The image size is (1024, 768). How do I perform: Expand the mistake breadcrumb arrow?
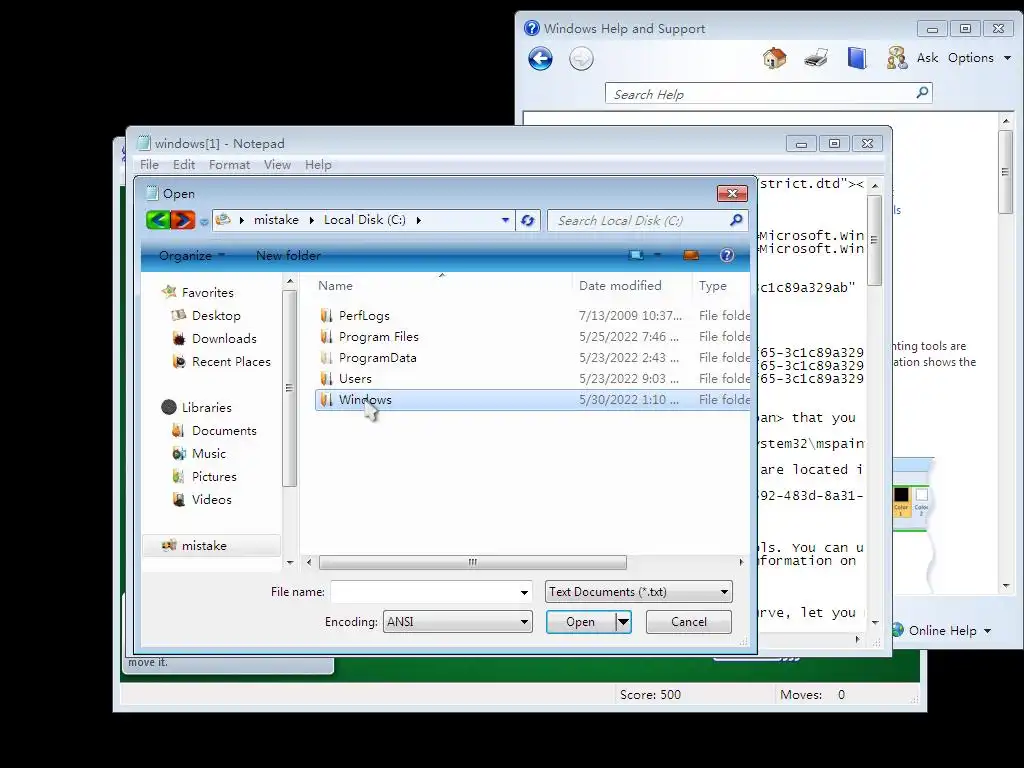[312, 220]
